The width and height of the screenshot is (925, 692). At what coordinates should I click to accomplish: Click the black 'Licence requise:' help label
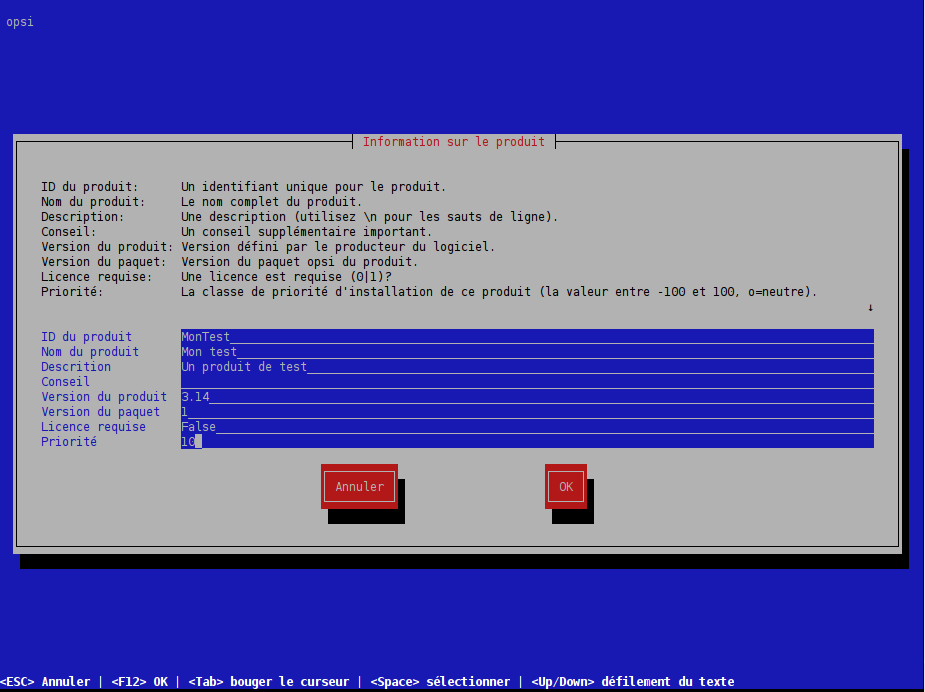pos(97,277)
